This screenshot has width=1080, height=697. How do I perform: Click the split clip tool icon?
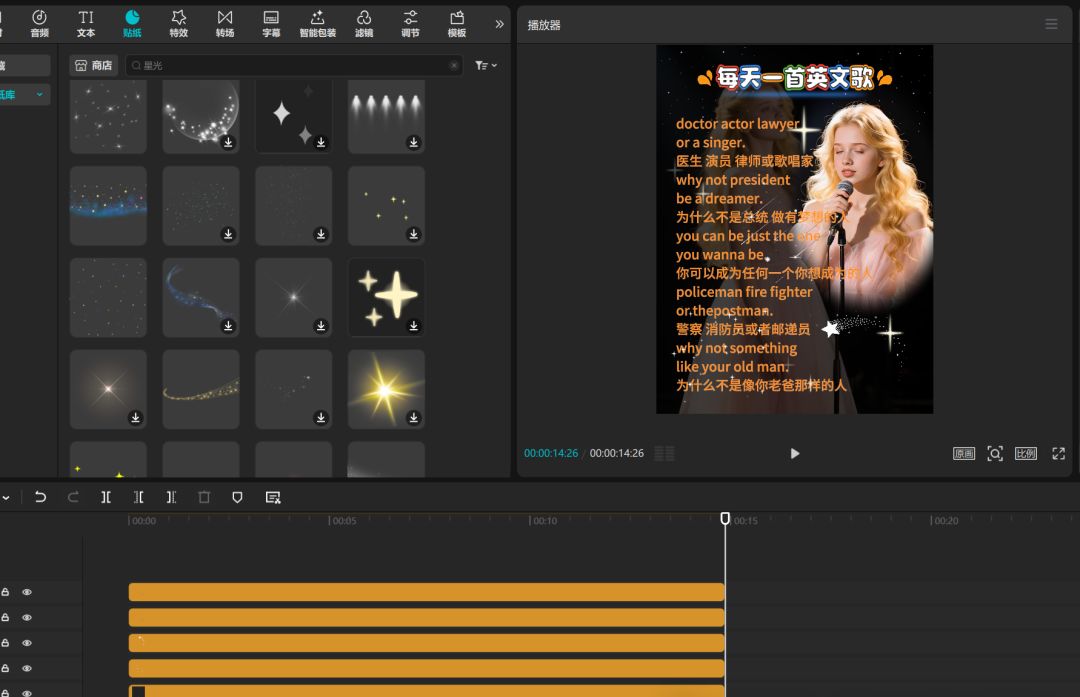coord(106,497)
